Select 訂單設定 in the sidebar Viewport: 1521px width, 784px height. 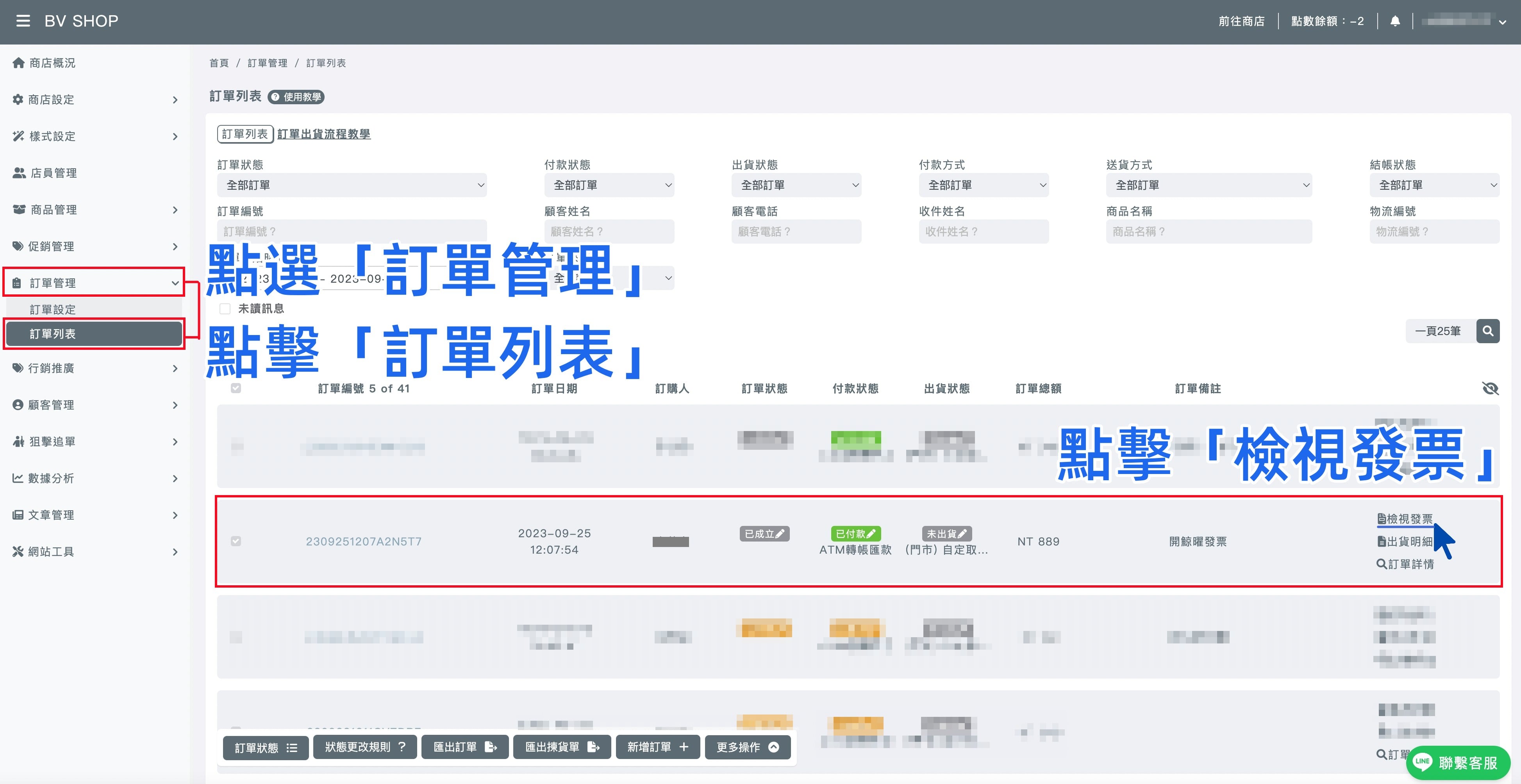coord(94,309)
